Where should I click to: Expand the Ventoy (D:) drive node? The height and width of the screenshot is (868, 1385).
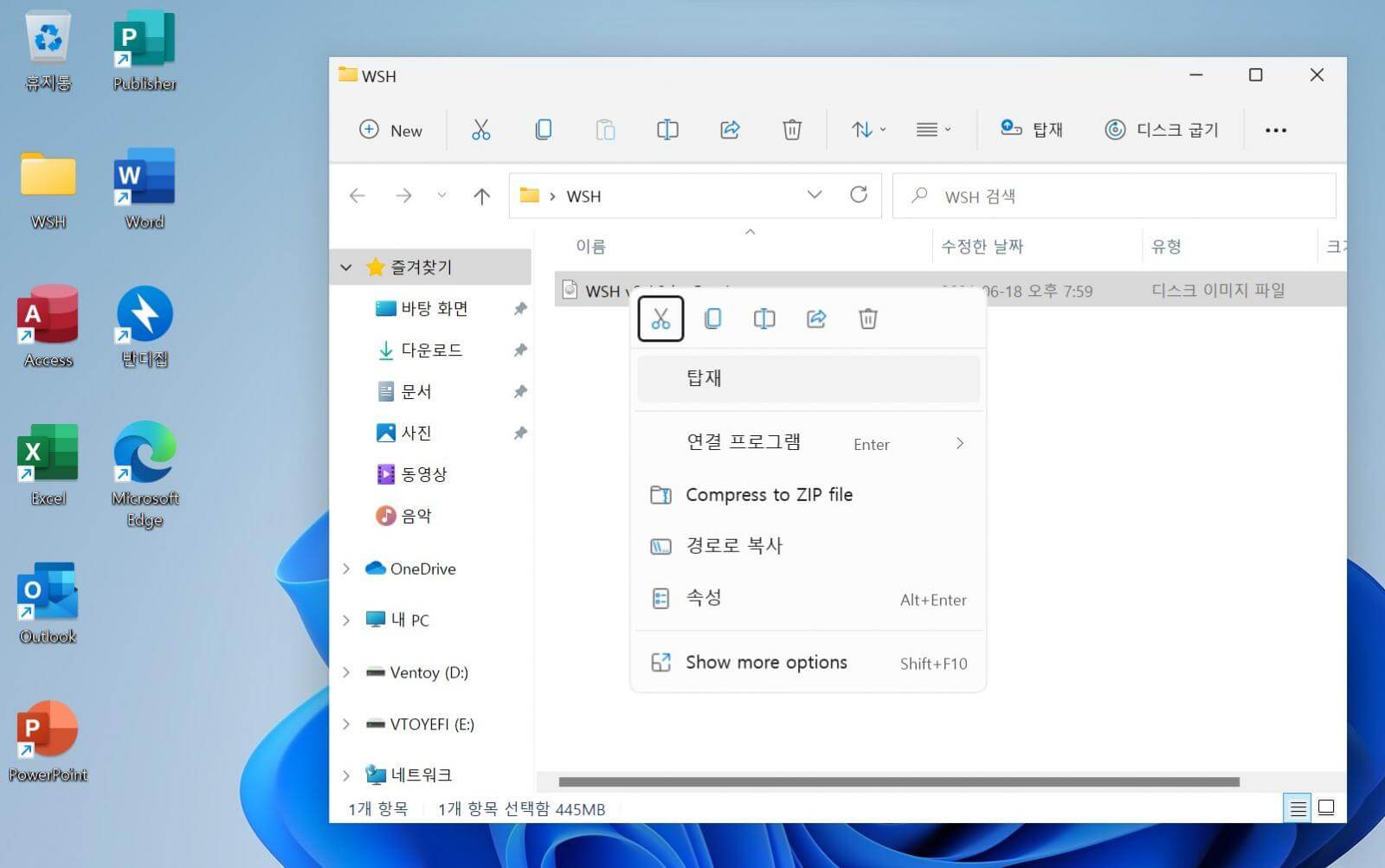point(346,672)
